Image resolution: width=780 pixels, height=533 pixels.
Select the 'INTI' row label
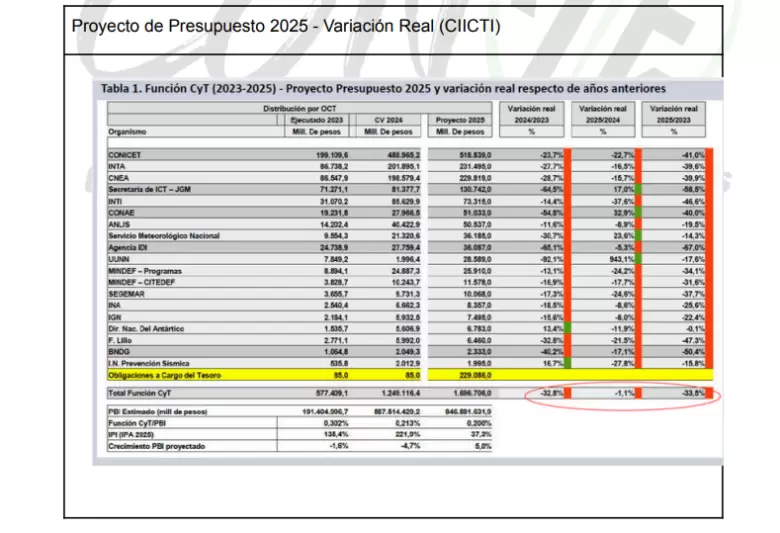pyautogui.click(x=115, y=201)
